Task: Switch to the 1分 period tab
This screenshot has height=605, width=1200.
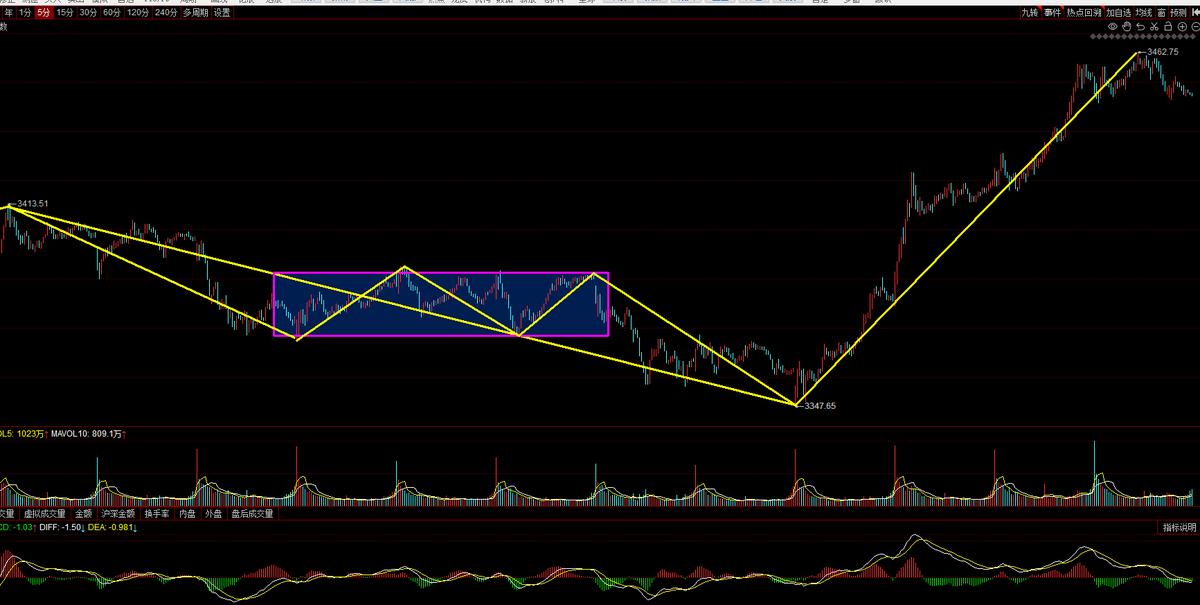Action: [x=24, y=13]
